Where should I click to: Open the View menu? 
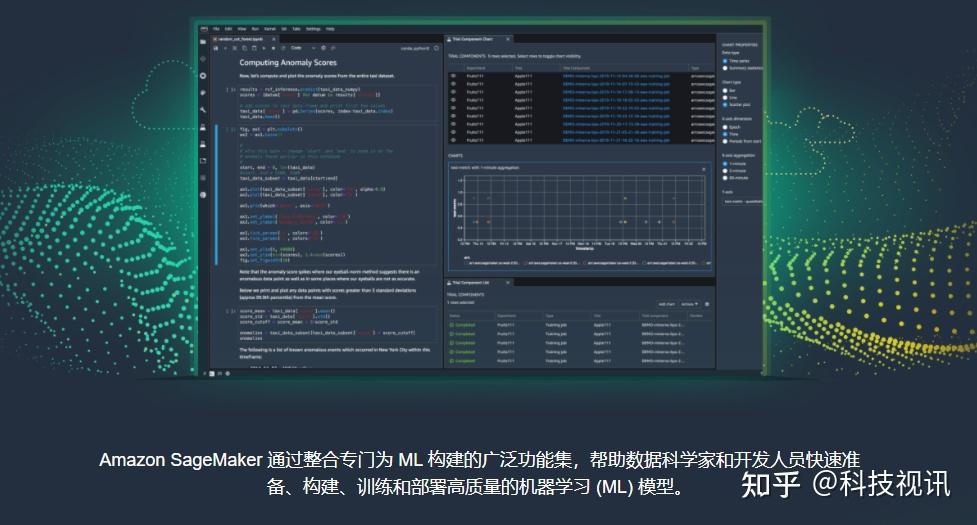click(242, 29)
